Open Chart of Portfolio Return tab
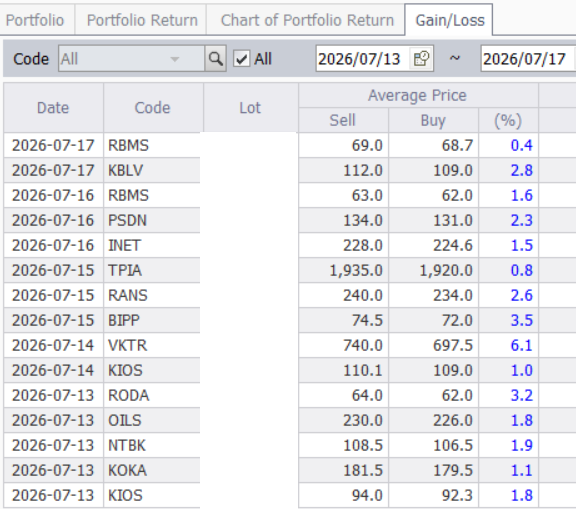580x509 pixels. click(x=307, y=20)
